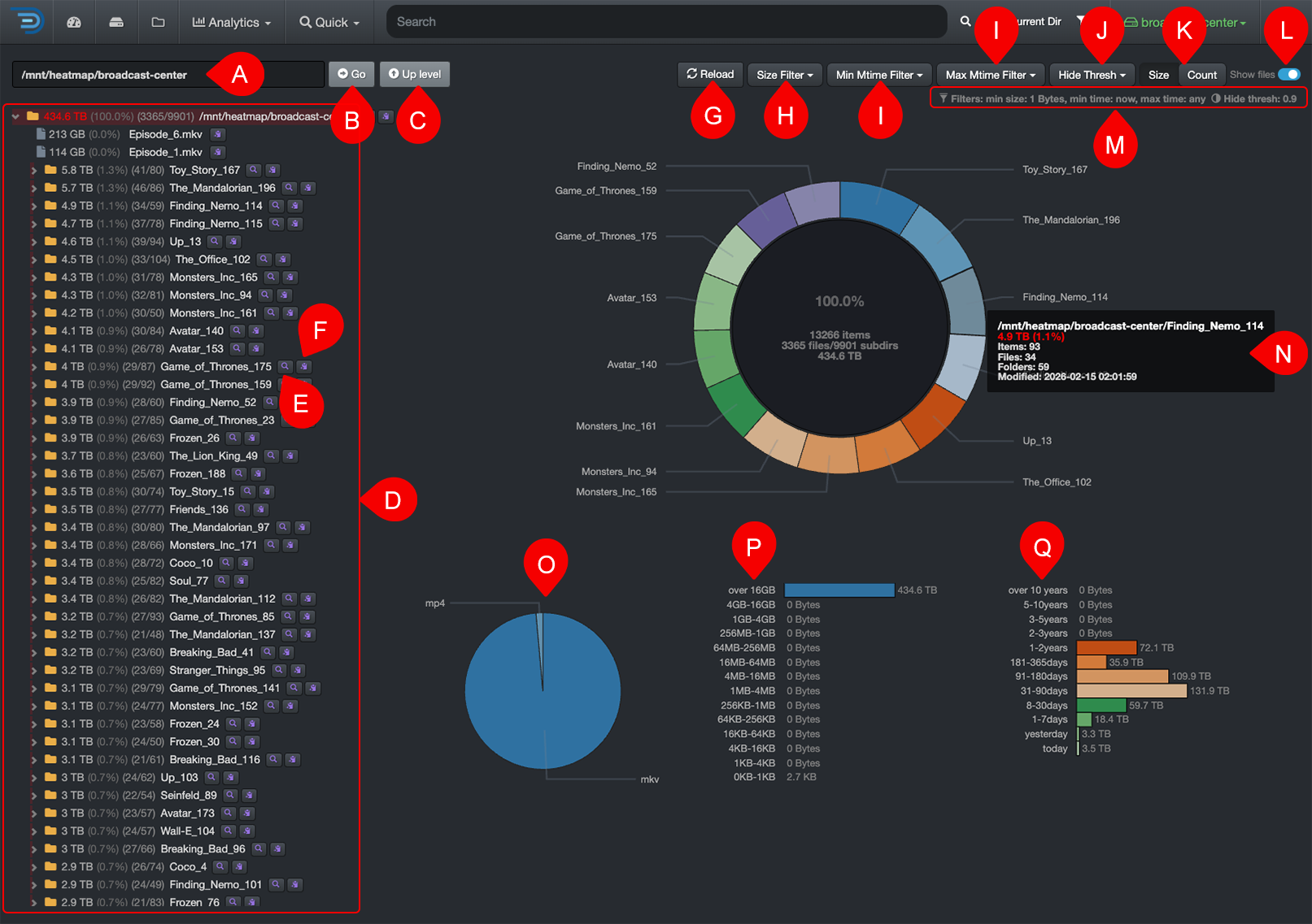
Task: Click the blue over 16GB size bar
Action: pos(839,590)
